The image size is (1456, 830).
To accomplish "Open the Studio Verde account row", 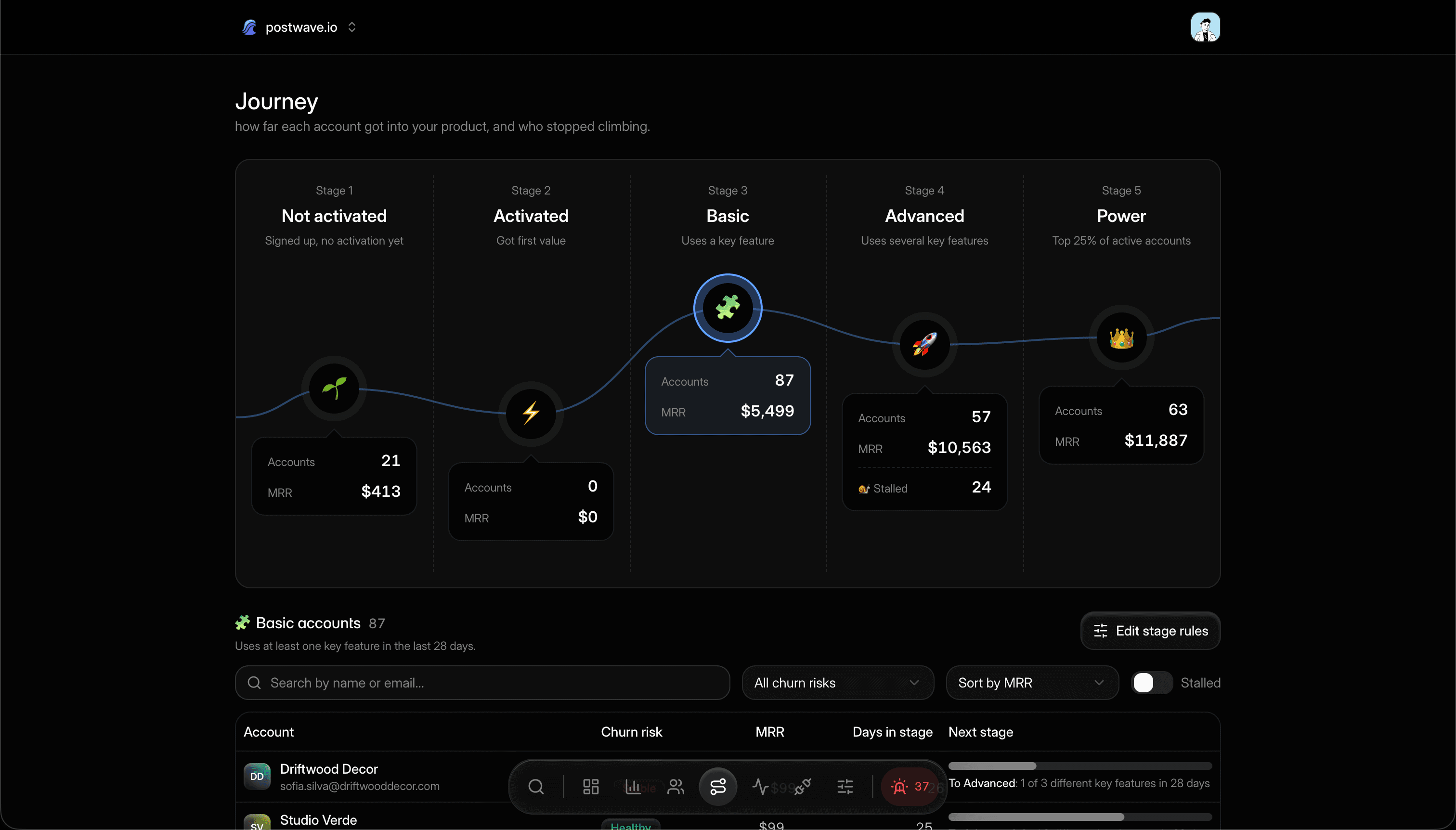I will click(728, 817).
